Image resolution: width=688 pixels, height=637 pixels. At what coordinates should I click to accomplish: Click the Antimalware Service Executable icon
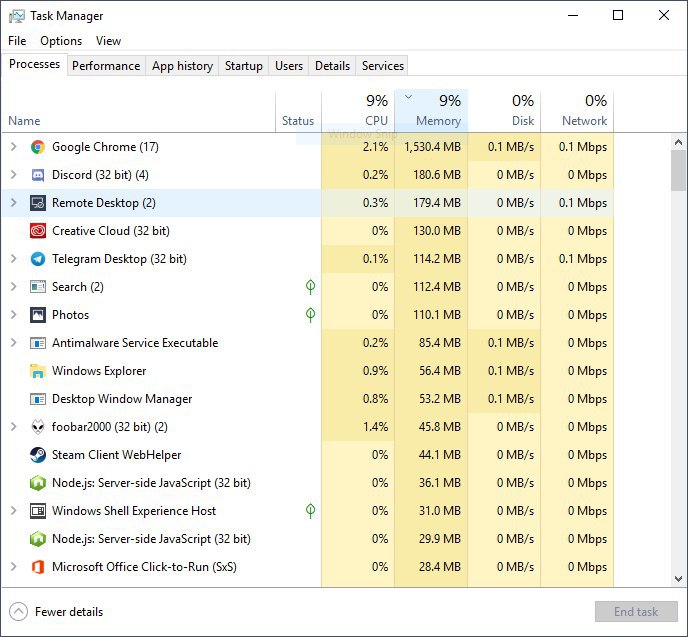(x=38, y=343)
